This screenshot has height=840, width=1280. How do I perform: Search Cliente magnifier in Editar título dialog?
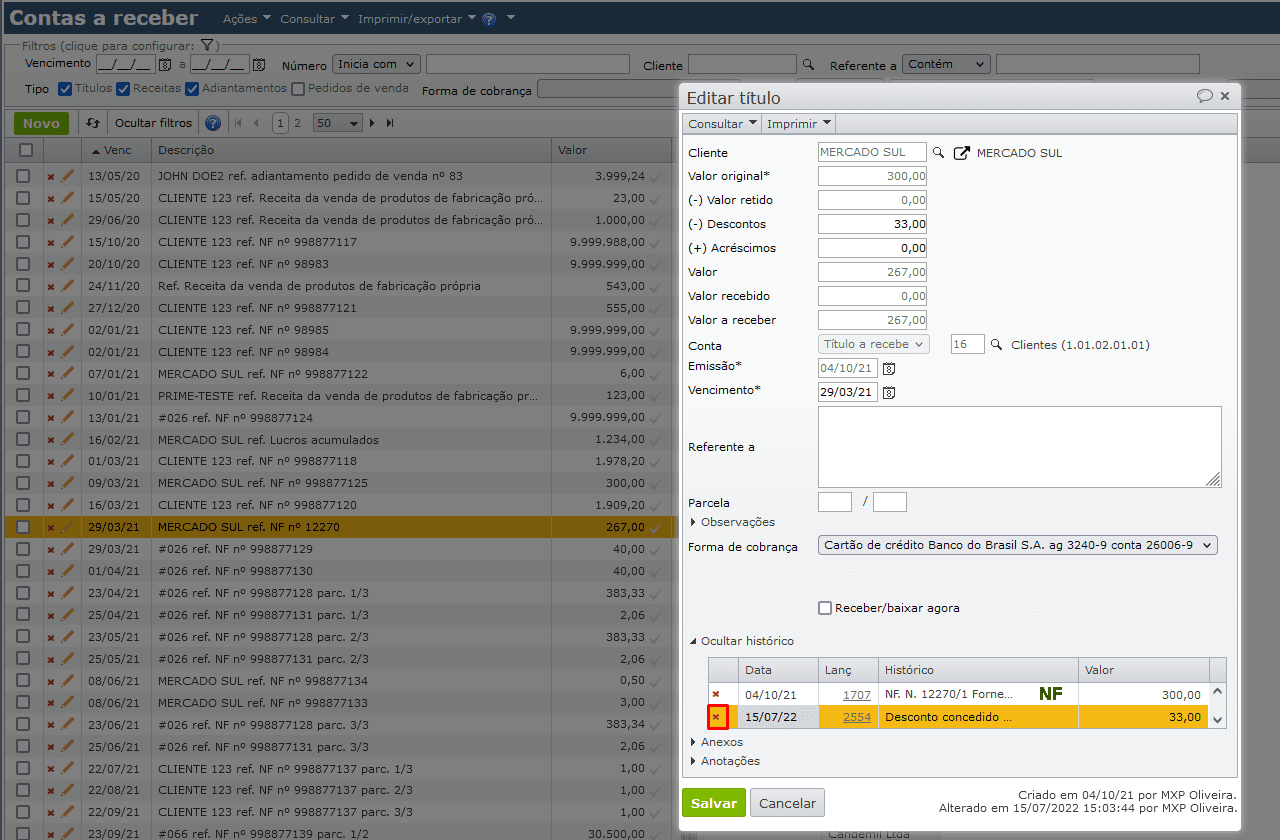pyautogui.click(x=938, y=153)
